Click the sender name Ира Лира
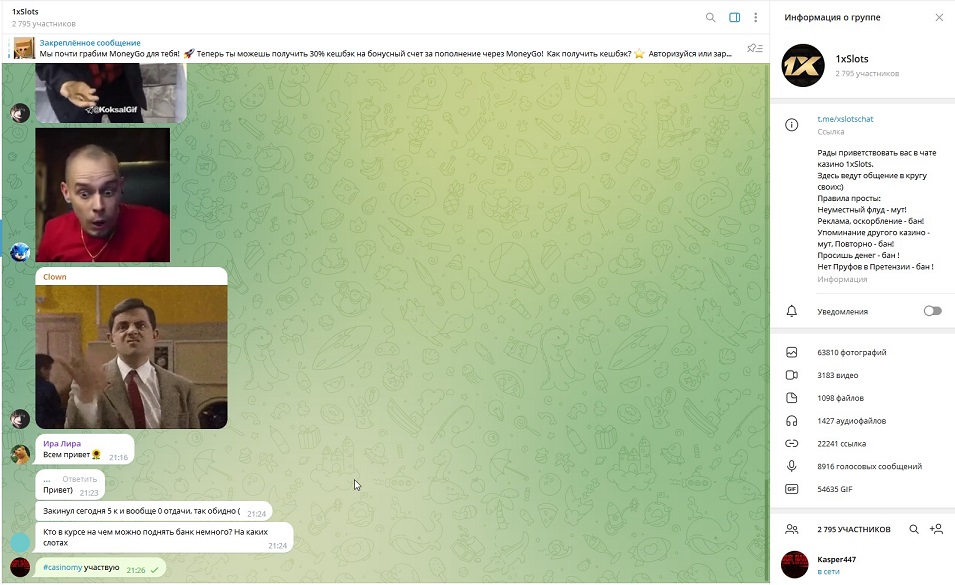Screen dimensions: 955x585 [62, 444]
